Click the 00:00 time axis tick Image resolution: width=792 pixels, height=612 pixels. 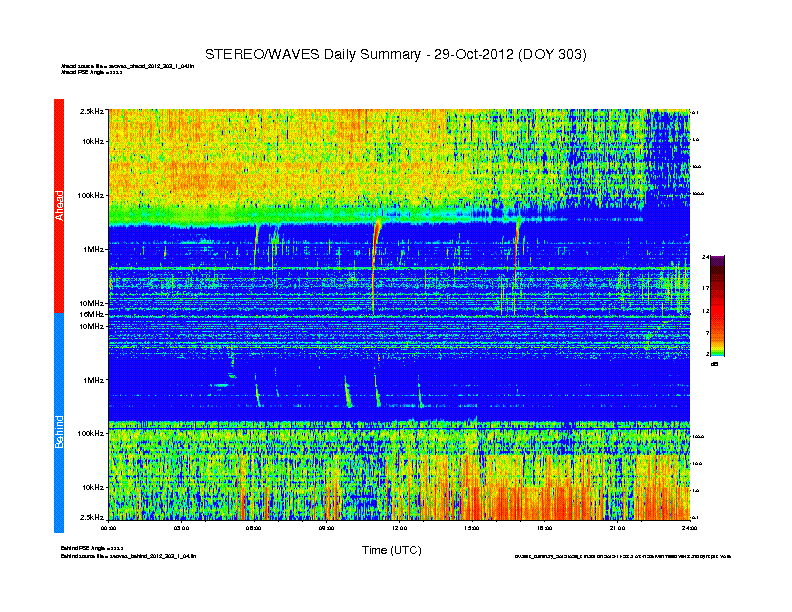[x=110, y=528]
